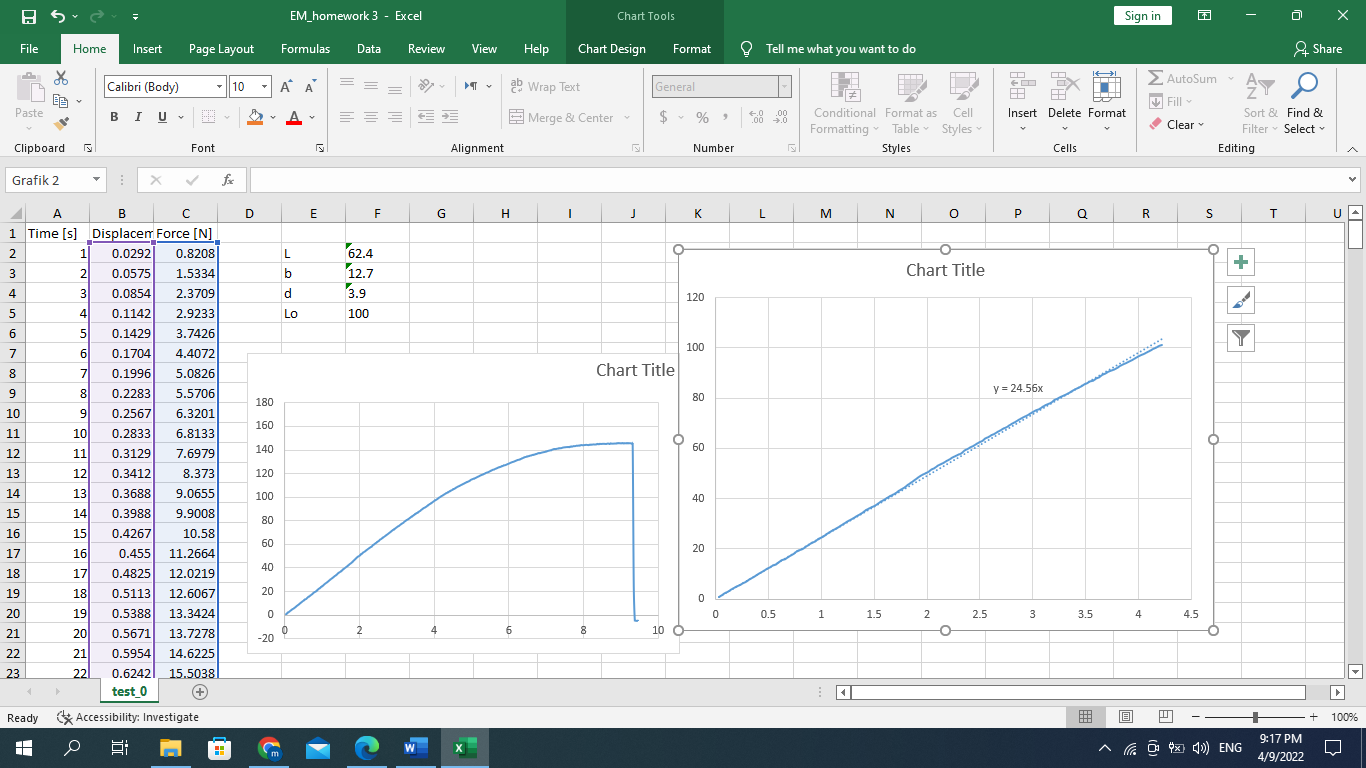Open the General number format dropdown

784,87
